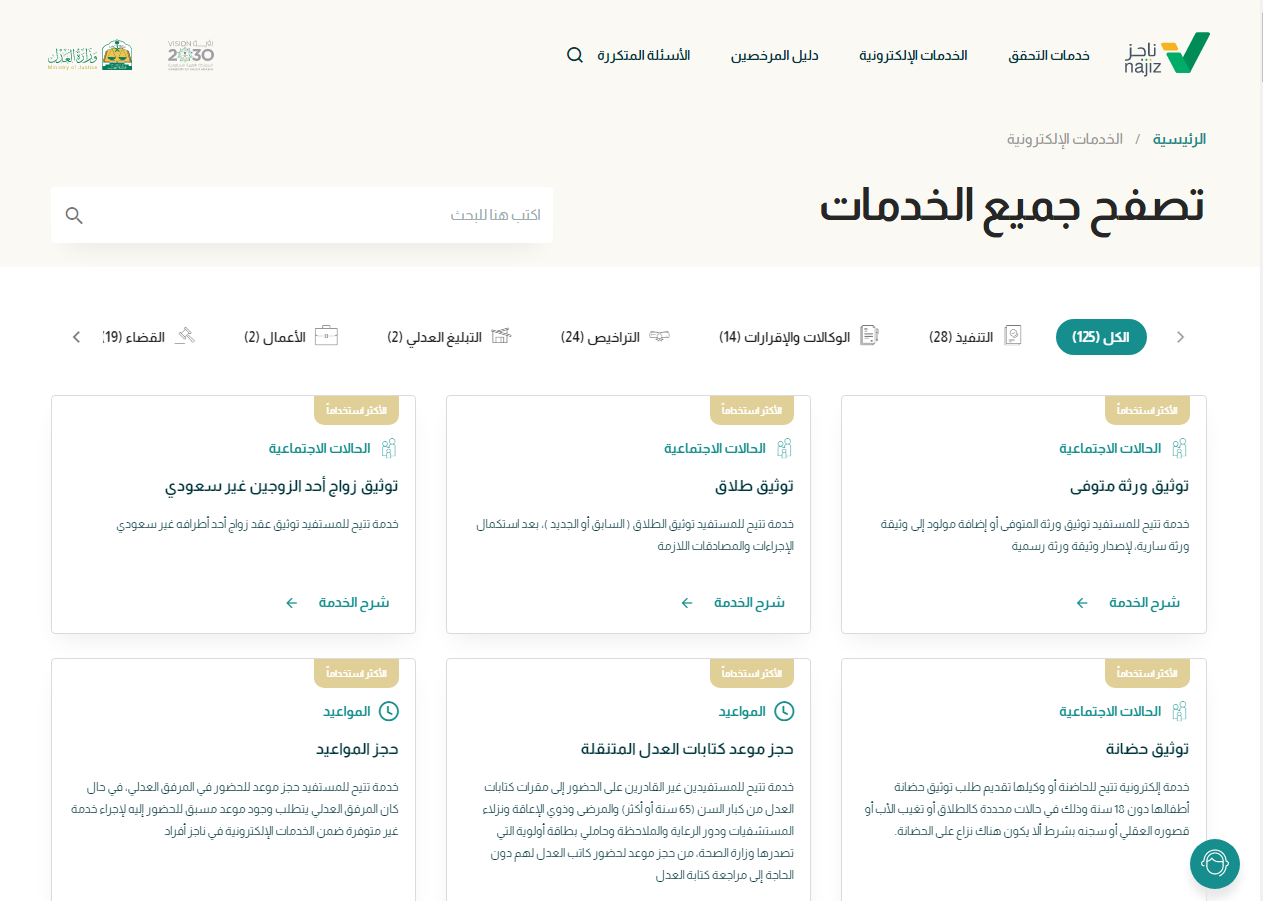Click the Vision 2030 logo
Viewport: 1263px width, 901px height.
point(190,56)
